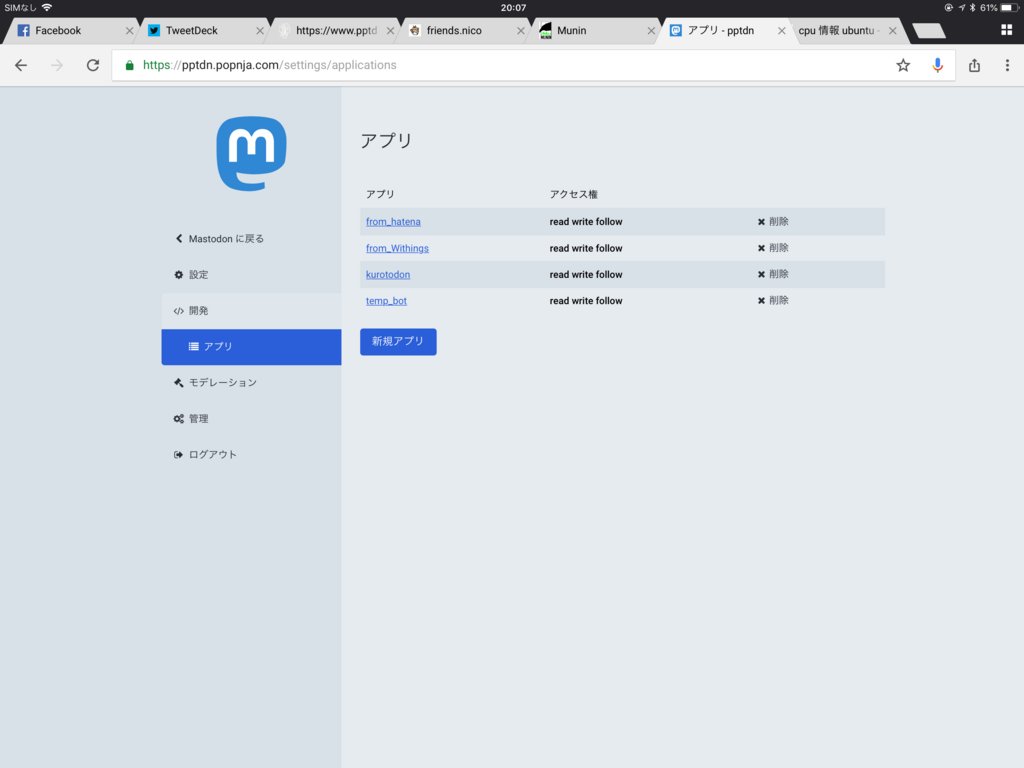The image size is (1024, 768).
Task: Reload the current page
Action: [93, 65]
